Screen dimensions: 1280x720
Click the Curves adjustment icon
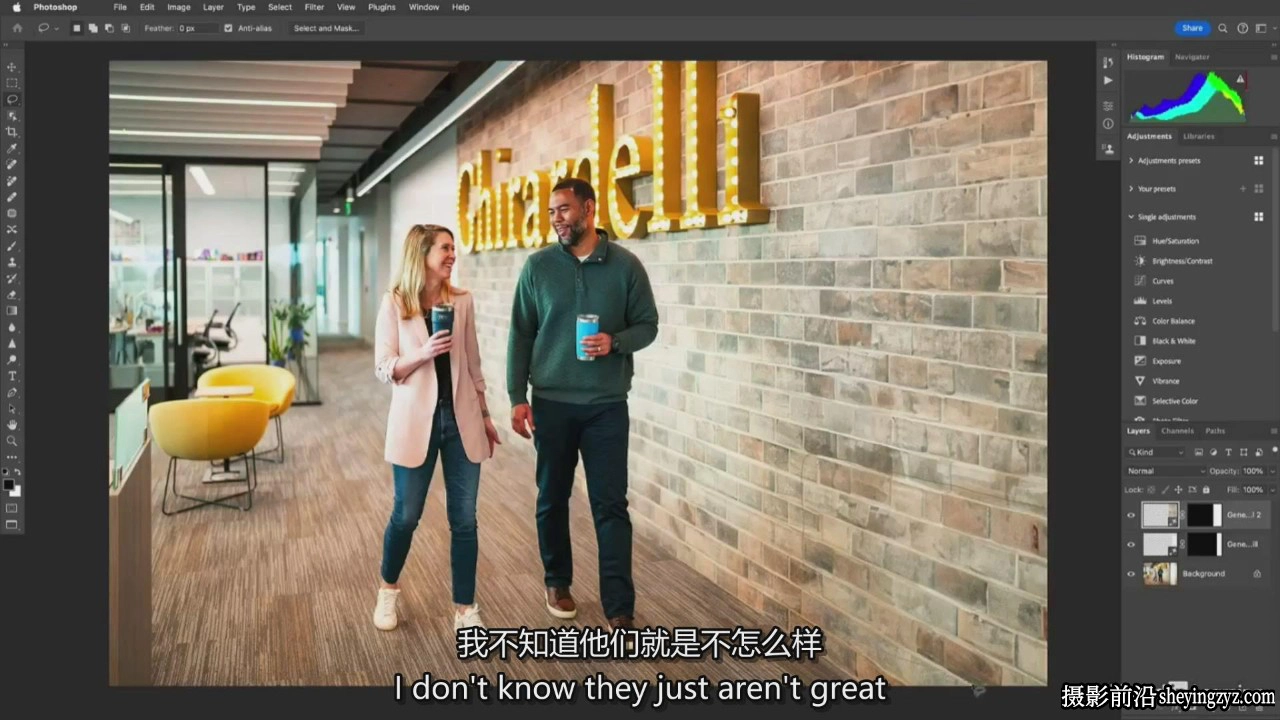[1140, 281]
